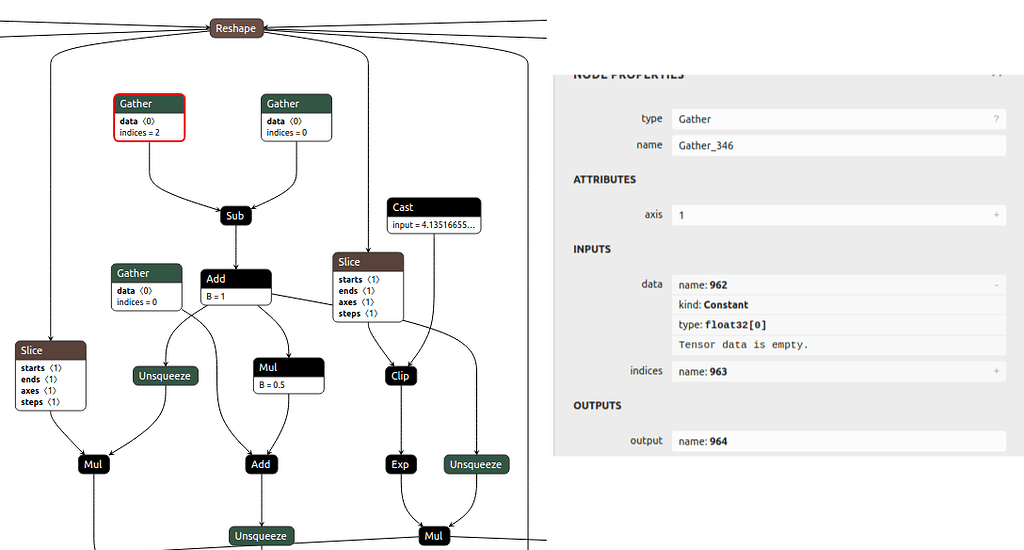Select the Gather_346 name field

(838, 145)
